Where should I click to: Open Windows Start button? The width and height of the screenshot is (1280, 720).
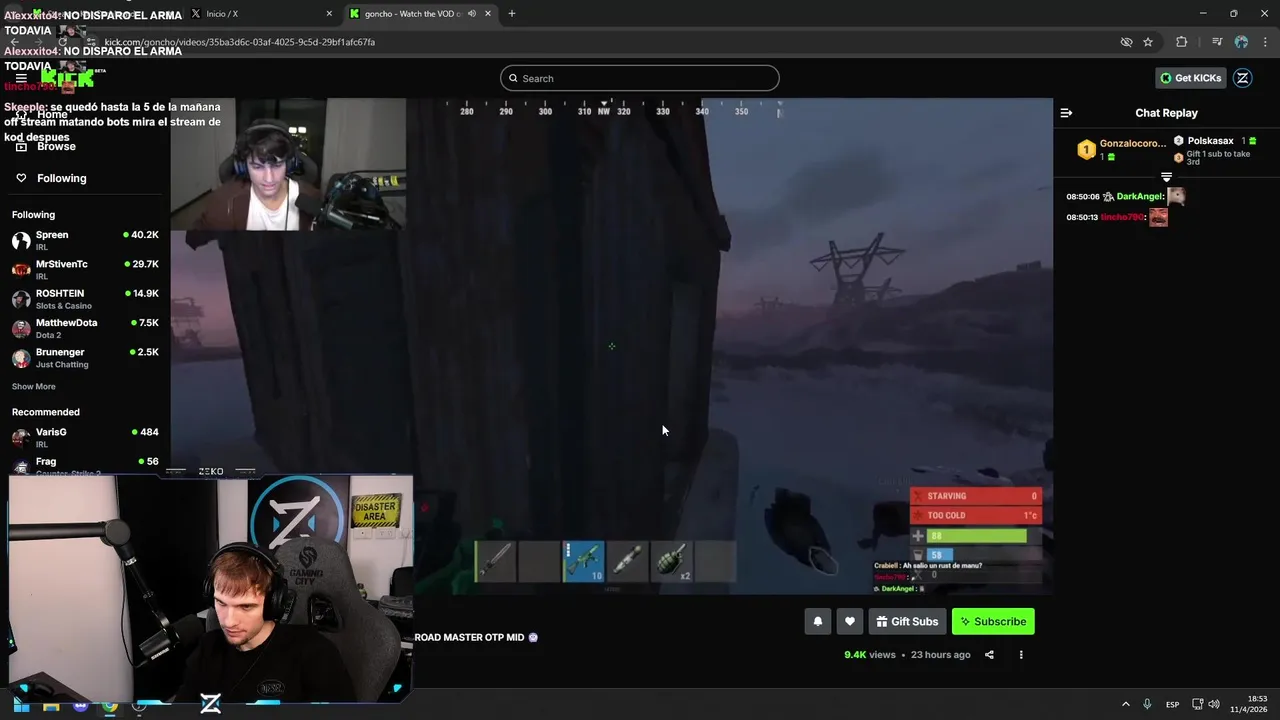pyautogui.click(x=21, y=704)
